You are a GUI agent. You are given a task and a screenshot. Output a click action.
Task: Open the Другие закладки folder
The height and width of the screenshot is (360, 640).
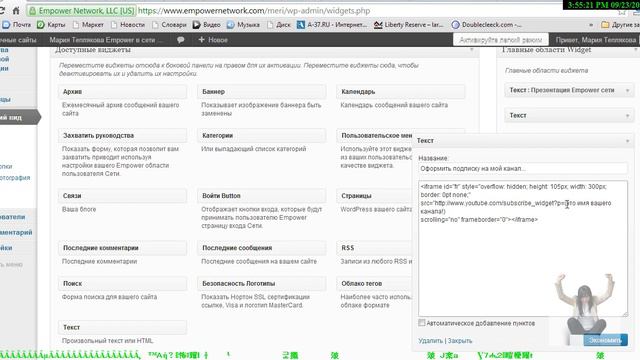click(x=620, y=25)
